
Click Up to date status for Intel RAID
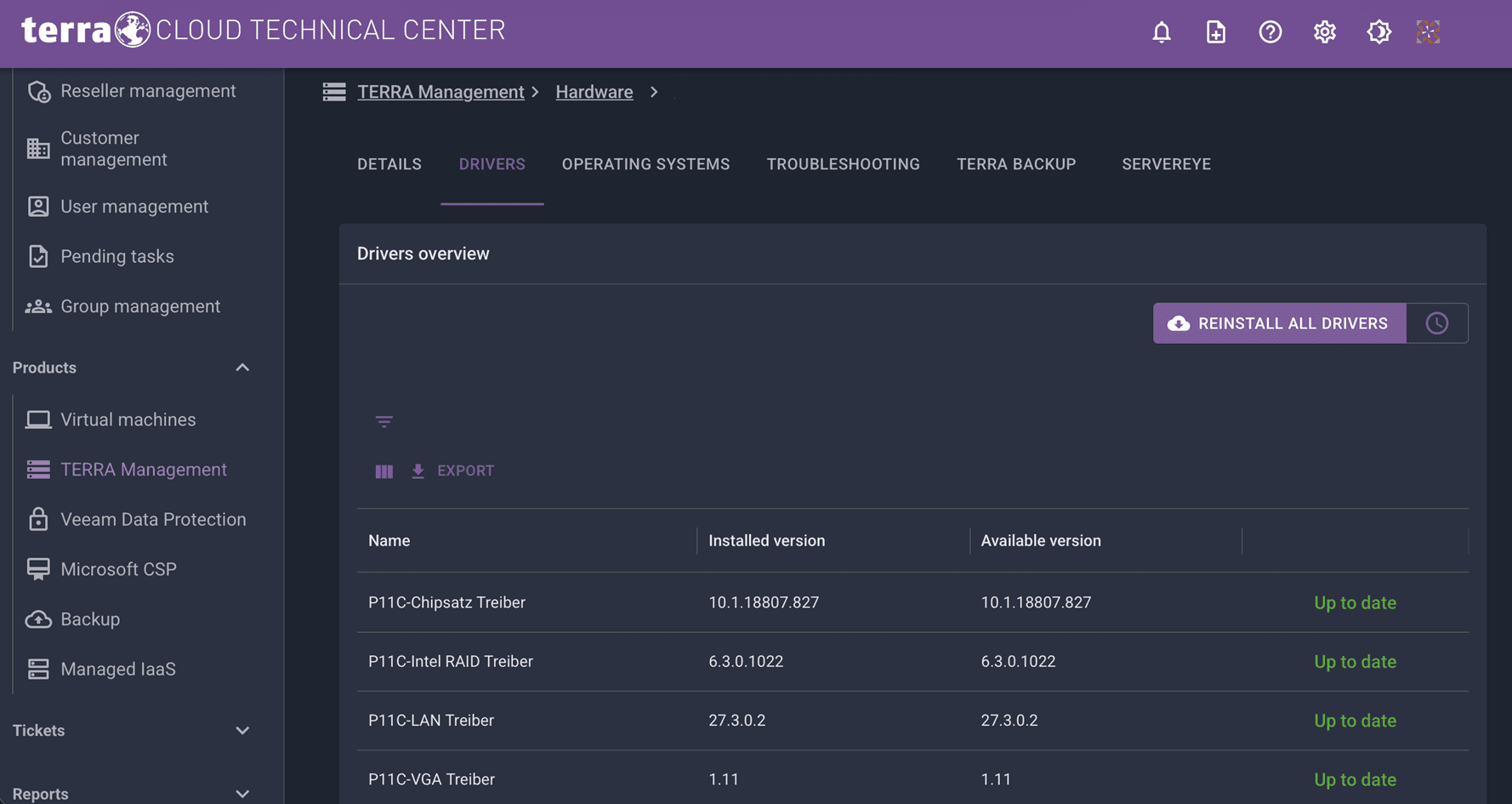(1356, 662)
